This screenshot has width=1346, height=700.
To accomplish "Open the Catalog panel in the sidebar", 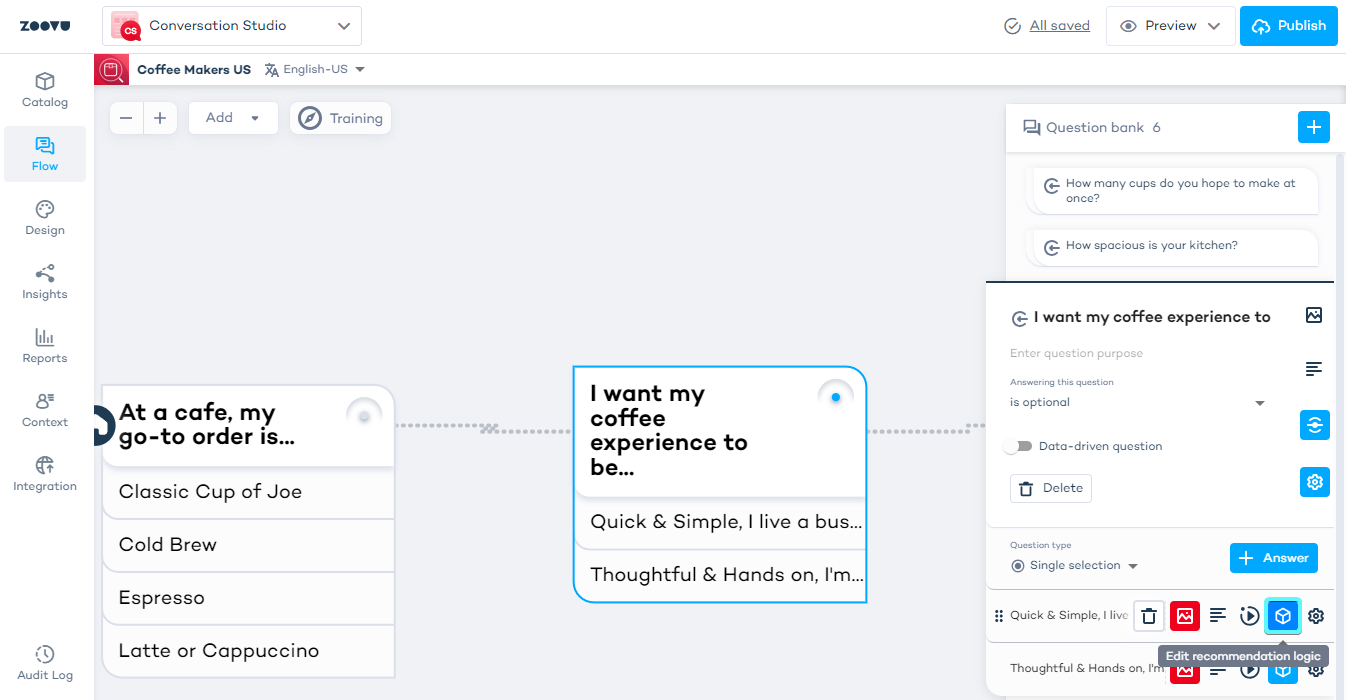I will click(44, 89).
